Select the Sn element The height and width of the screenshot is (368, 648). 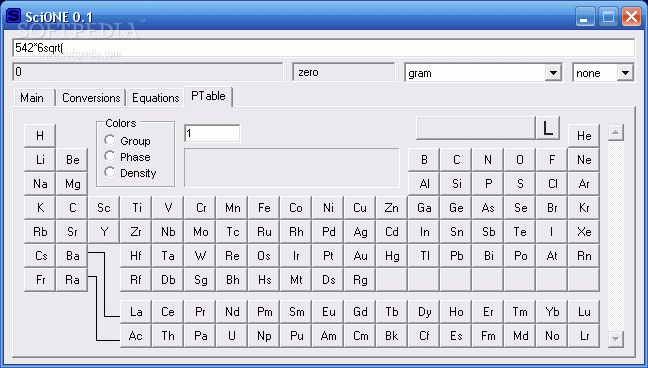pos(456,232)
